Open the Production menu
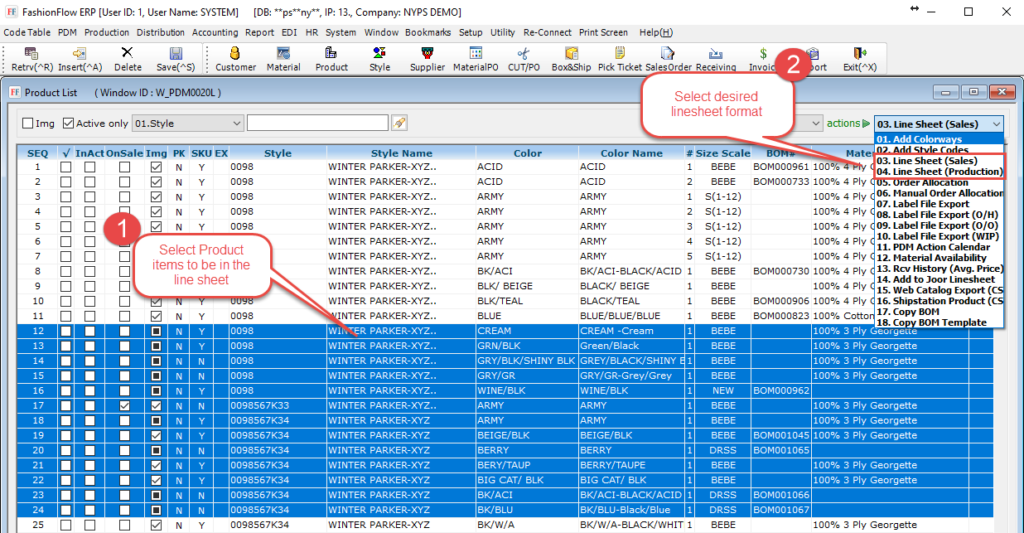This screenshot has width=1024, height=533. click(106, 32)
